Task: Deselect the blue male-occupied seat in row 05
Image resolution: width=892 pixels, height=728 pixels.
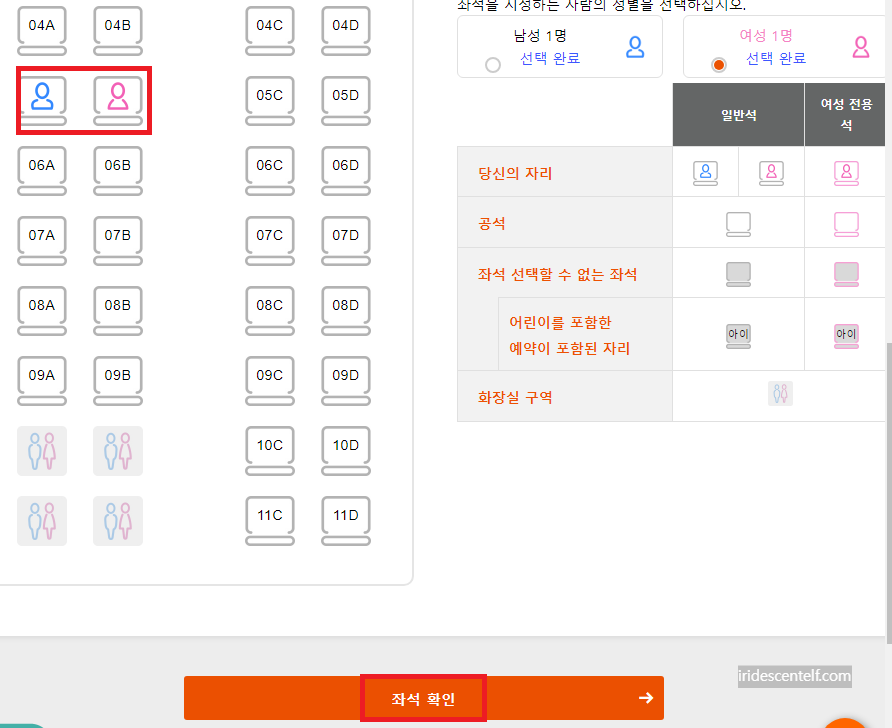Action: [42, 101]
